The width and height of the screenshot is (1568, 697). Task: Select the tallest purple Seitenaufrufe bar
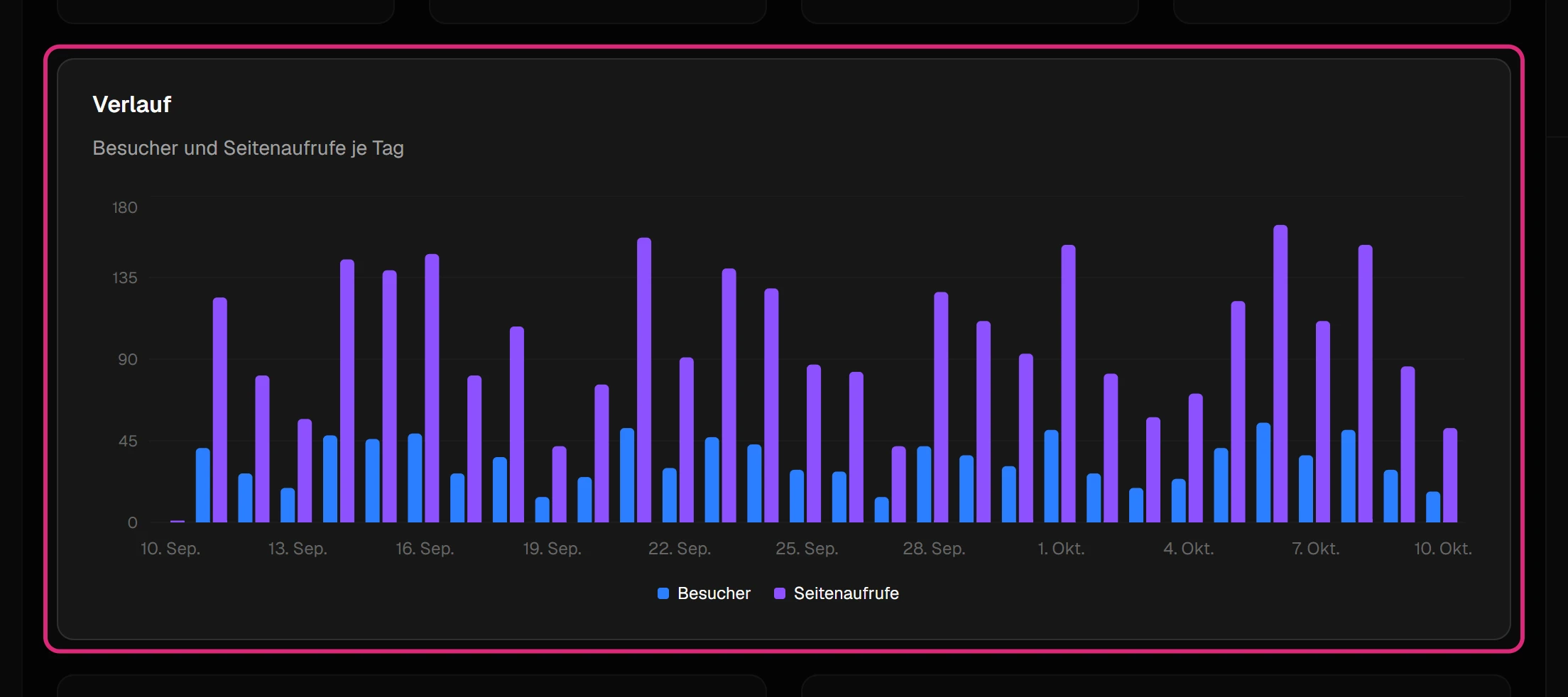click(1280, 374)
